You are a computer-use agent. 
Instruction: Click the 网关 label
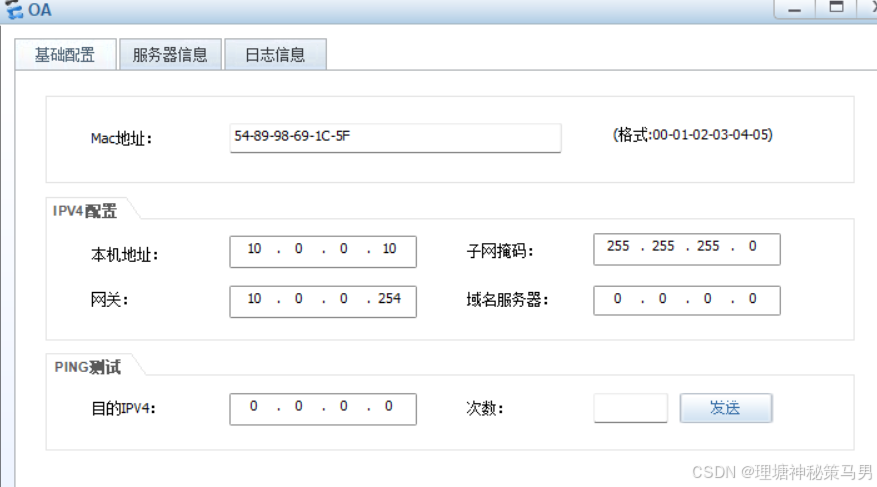pyautogui.click(x=109, y=300)
